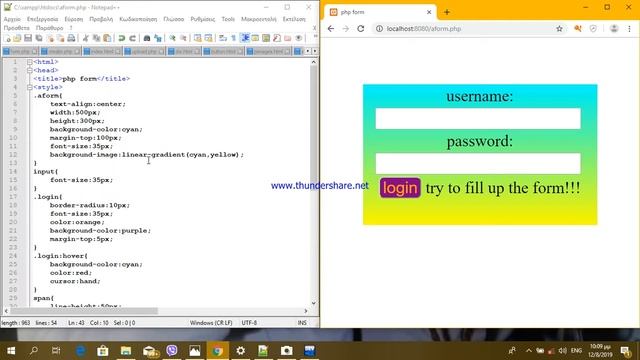The height and width of the screenshot is (360, 640).
Task: Toggle the indent guide toolbar button
Action: pos(244,38)
